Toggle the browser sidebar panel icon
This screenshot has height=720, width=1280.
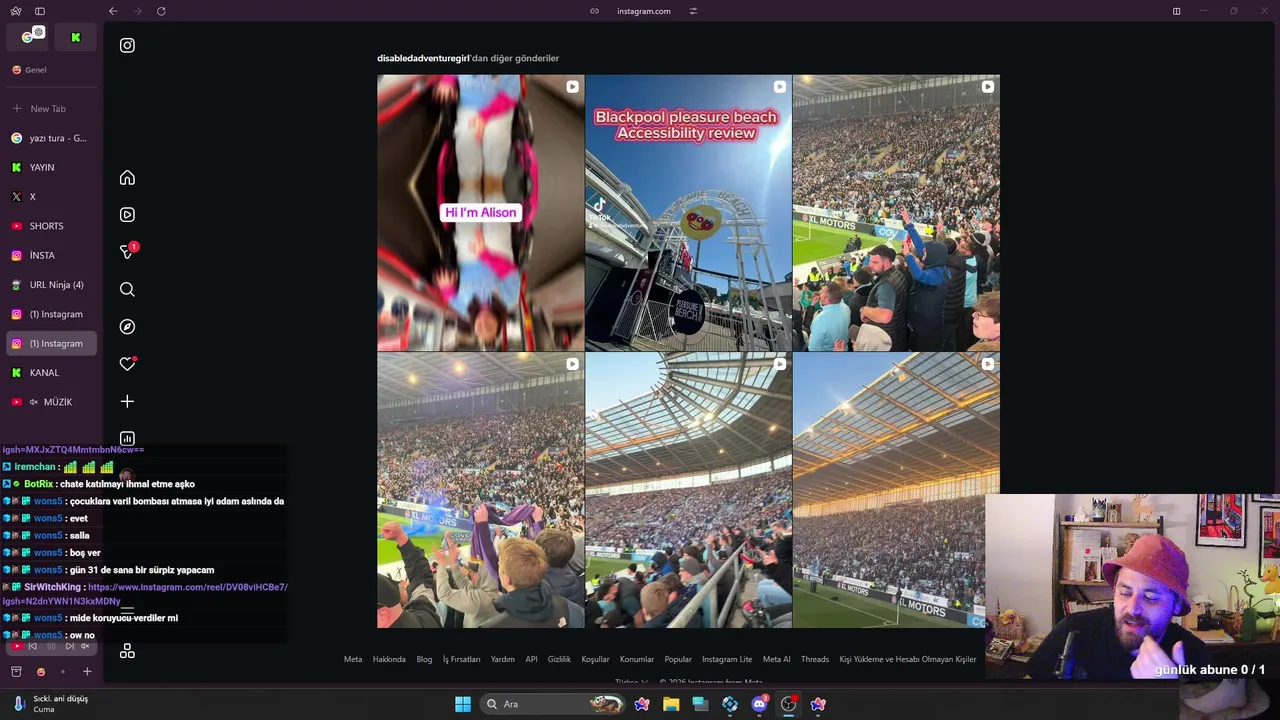(40, 11)
